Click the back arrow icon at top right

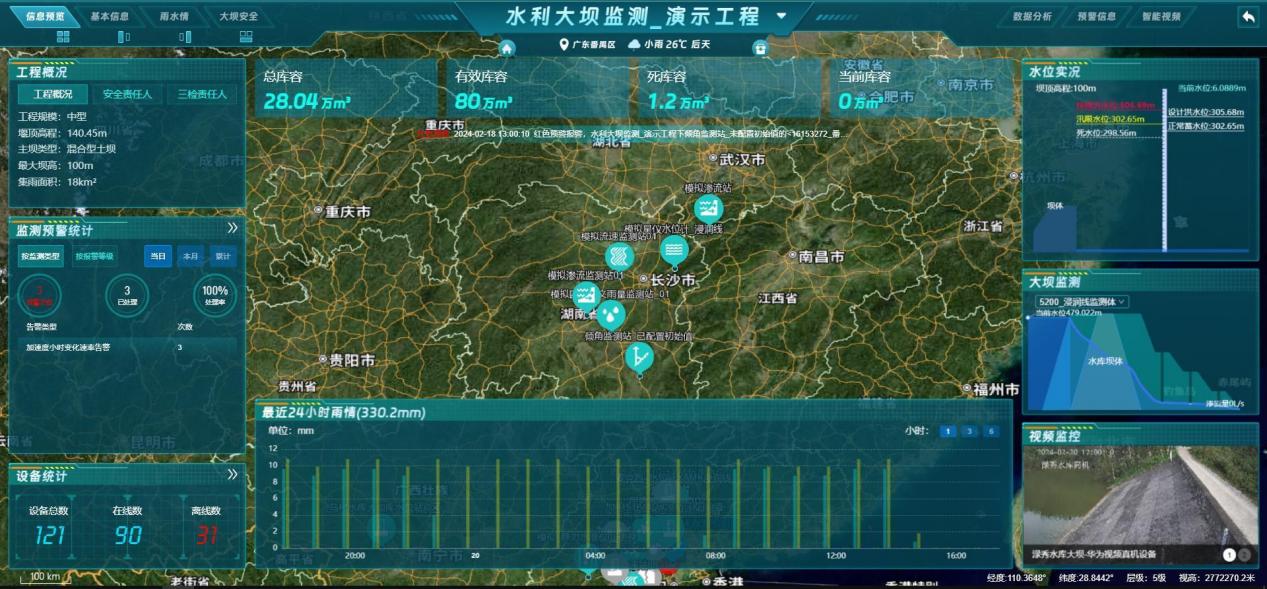1247,17
